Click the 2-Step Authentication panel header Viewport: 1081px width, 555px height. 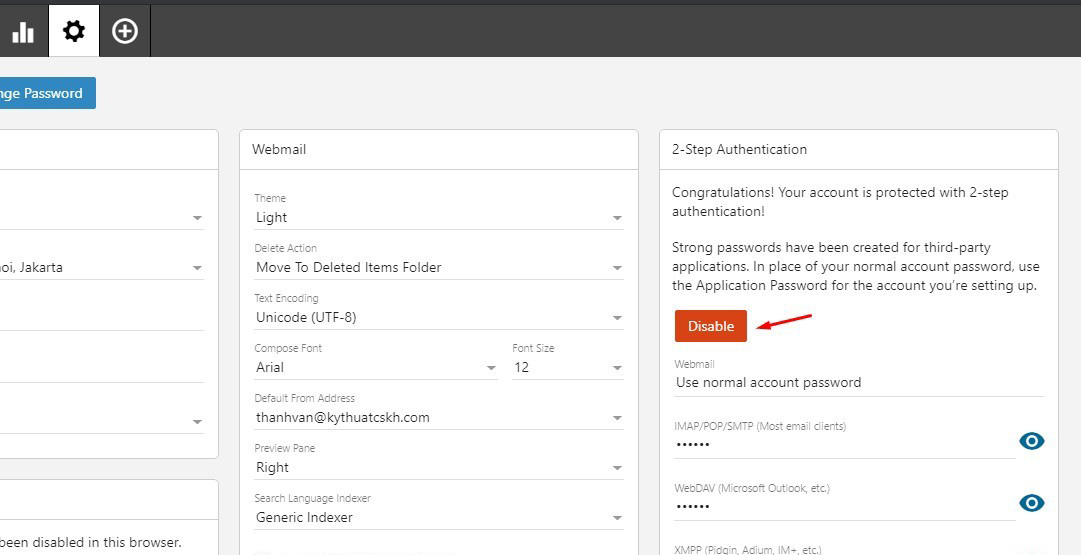click(x=858, y=149)
